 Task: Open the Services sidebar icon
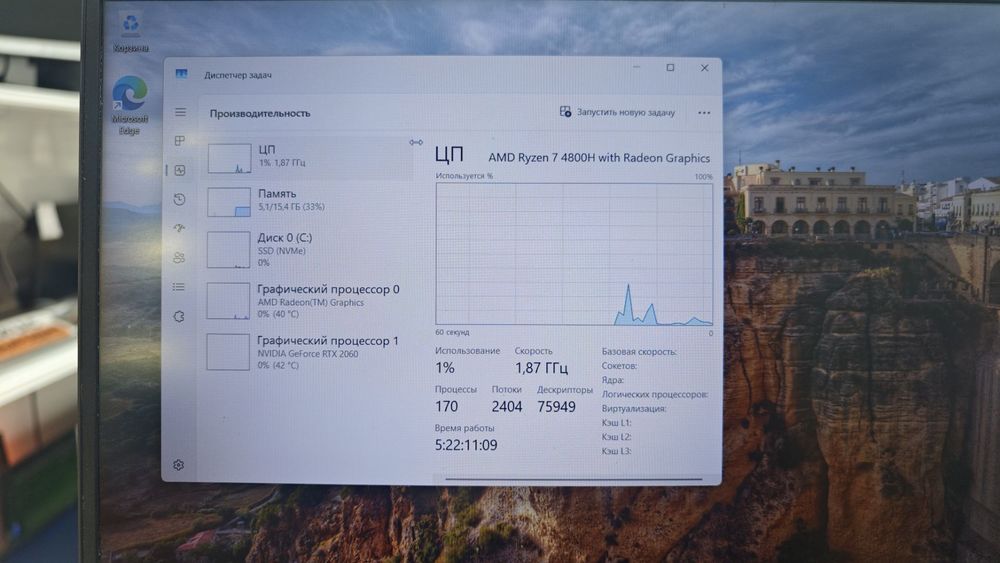point(179,316)
